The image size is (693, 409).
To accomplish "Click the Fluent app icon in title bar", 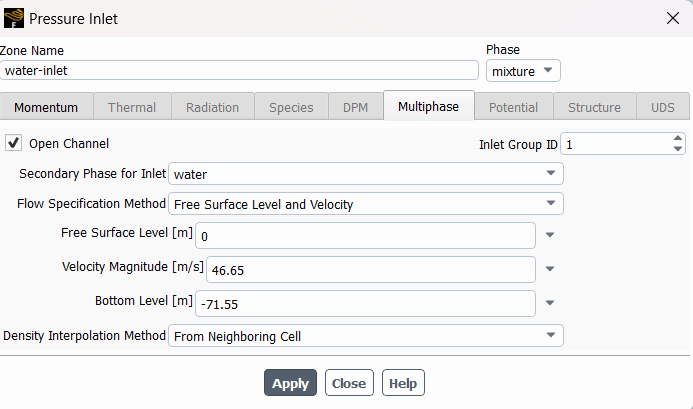I will pos(14,18).
